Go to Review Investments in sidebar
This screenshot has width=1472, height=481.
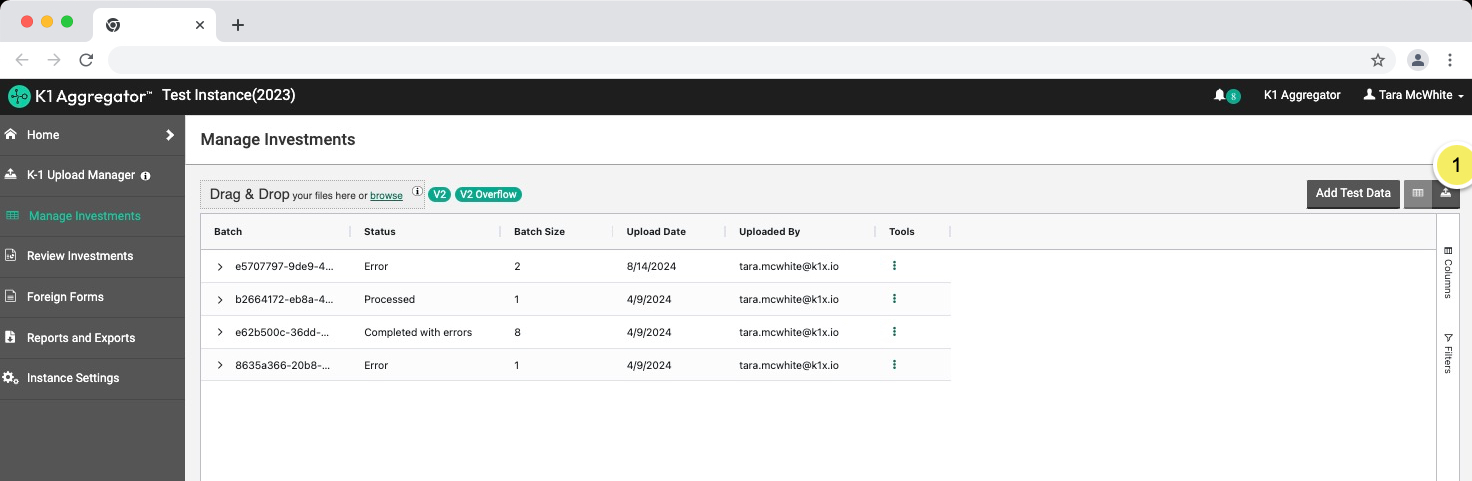(80, 256)
